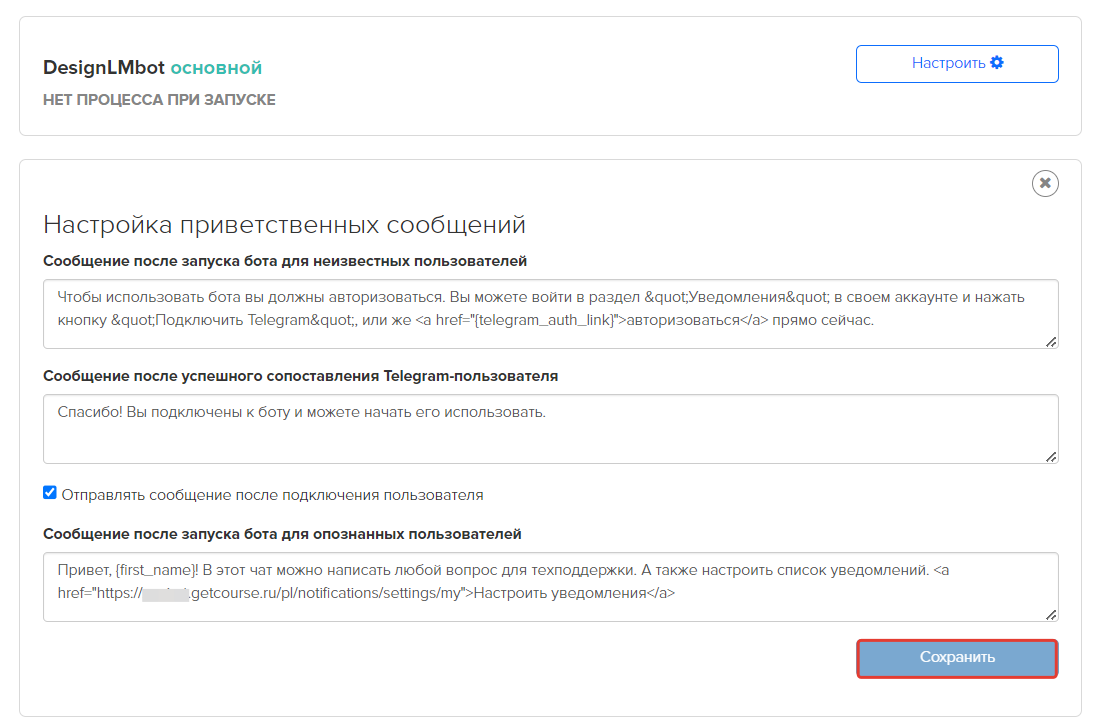Image resolution: width=1094 pixels, height=726 pixels.
Task: Toggle the Отправлять сообщение после подключения пользователя checkbox
Action: [50, 493]
